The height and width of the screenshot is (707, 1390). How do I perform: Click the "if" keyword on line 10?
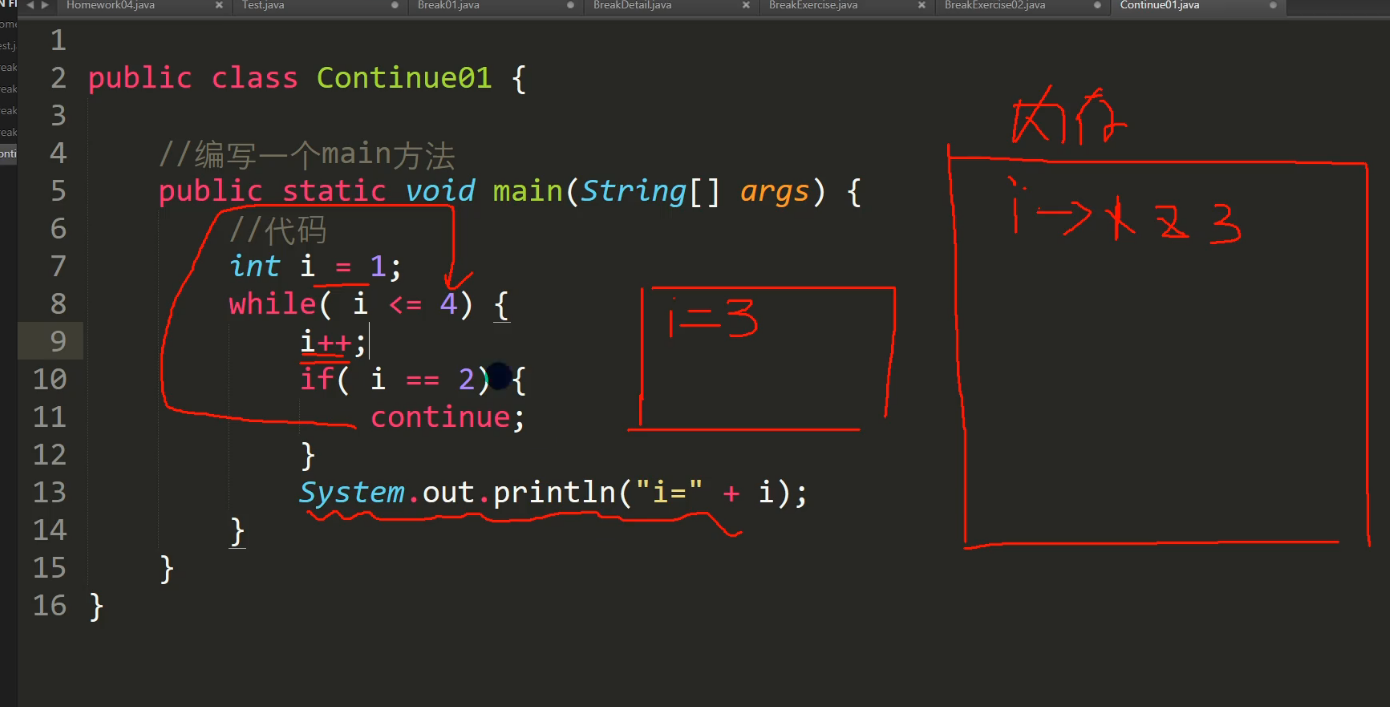[317, 379]
